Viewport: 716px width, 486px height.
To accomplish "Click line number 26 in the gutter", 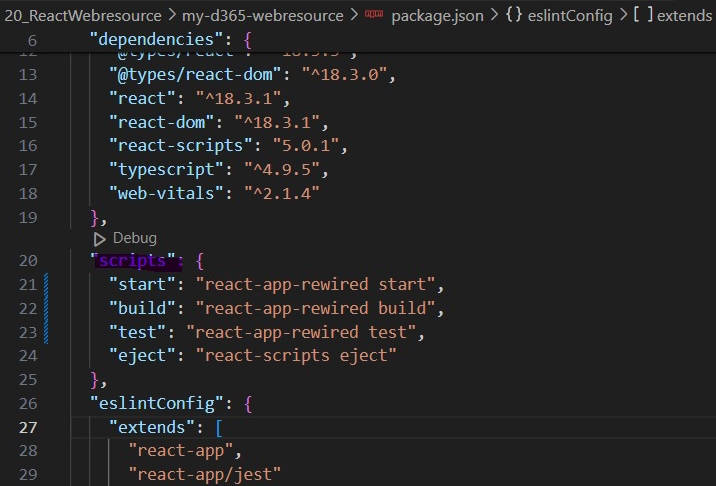I will click(27, 403).
